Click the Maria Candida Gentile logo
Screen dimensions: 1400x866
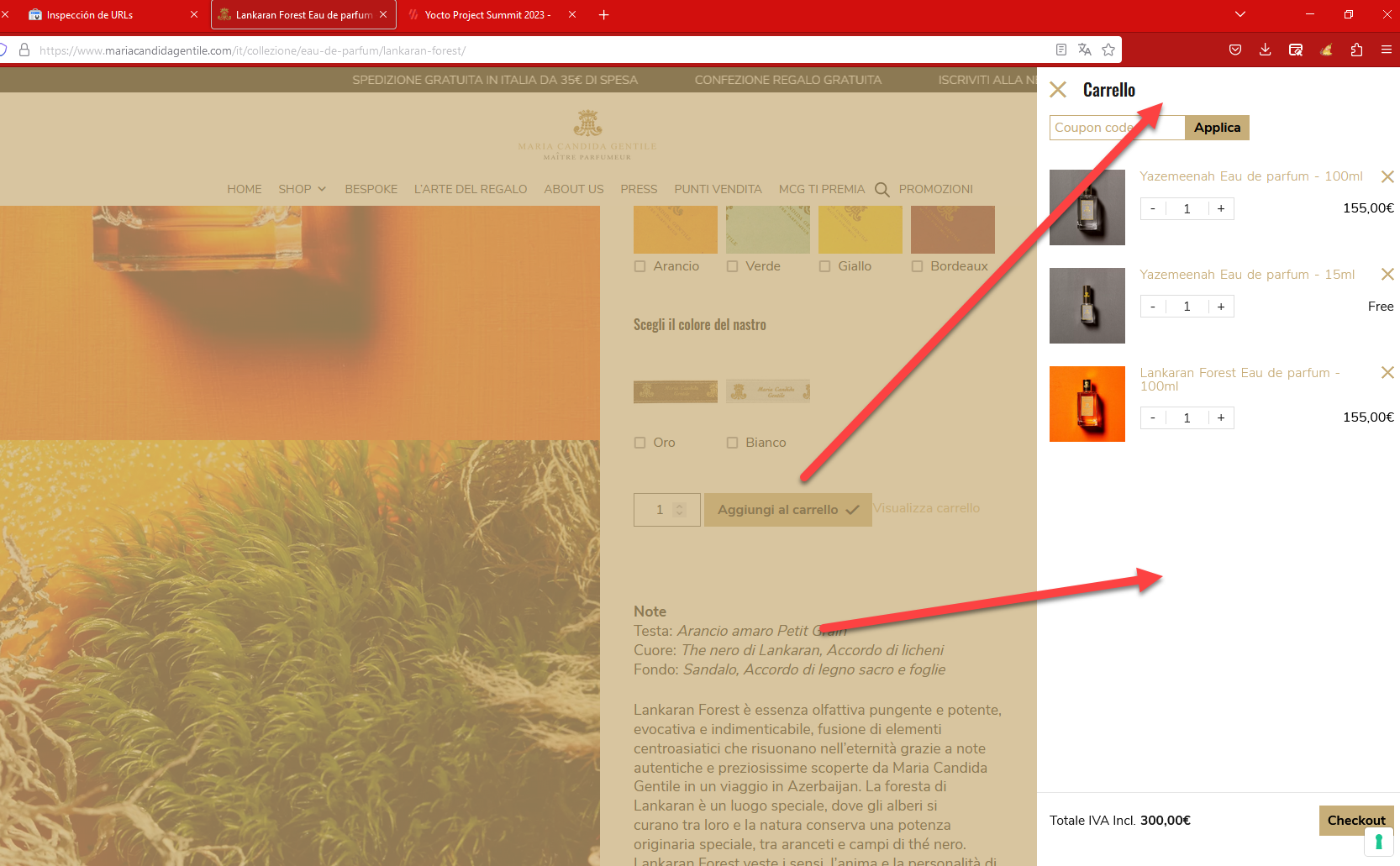tap(587, 134)
